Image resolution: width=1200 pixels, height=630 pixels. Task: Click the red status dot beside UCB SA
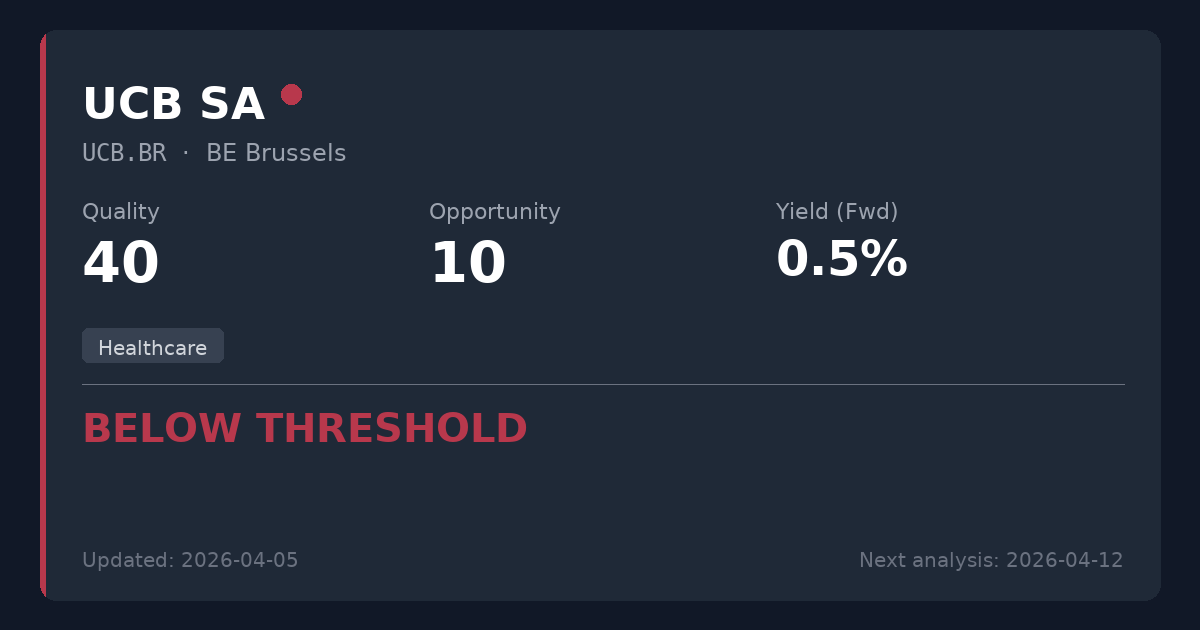(291, 94)
